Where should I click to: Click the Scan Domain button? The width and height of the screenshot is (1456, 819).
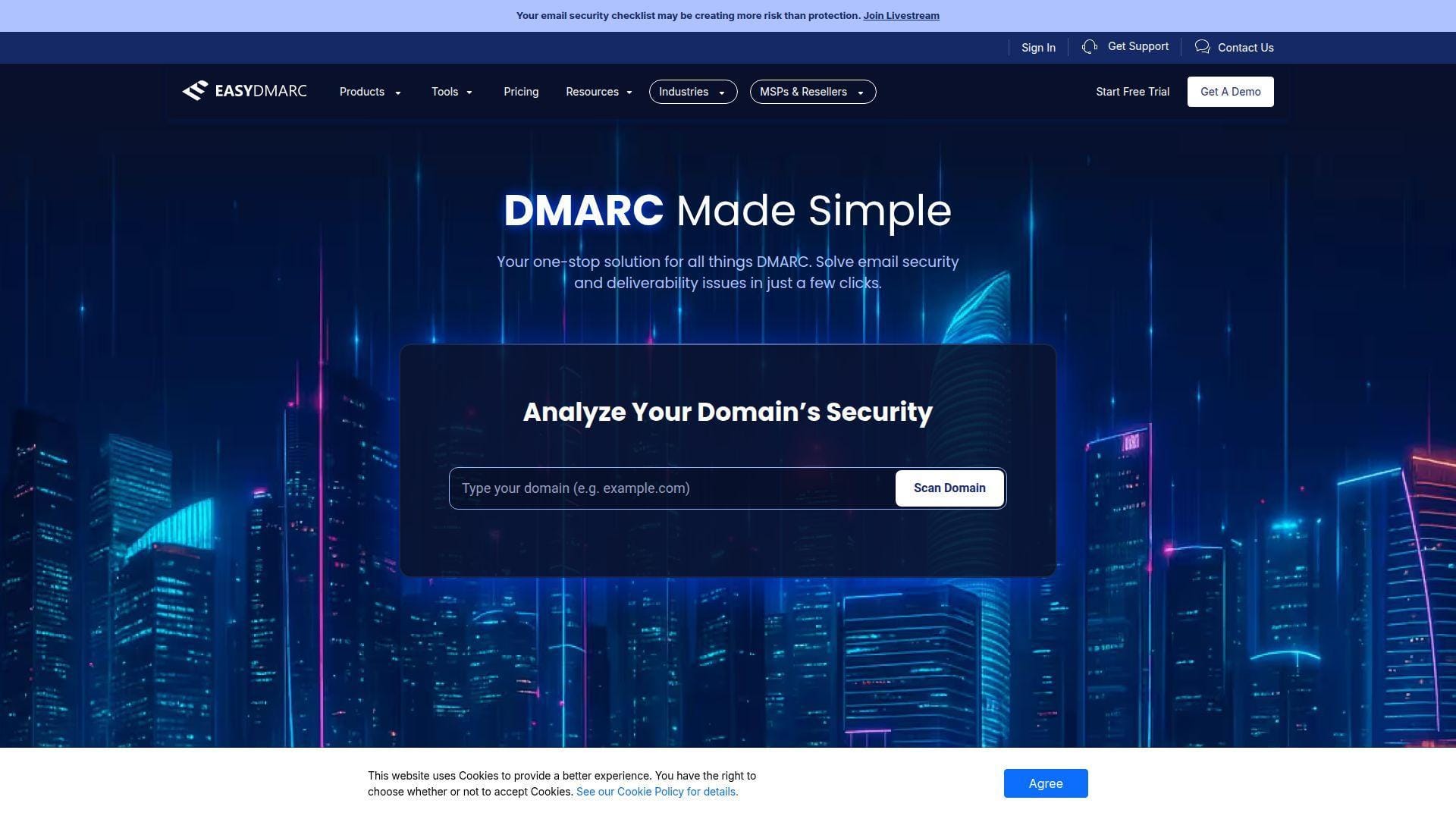pyautogui.click(x=949, y=488)
